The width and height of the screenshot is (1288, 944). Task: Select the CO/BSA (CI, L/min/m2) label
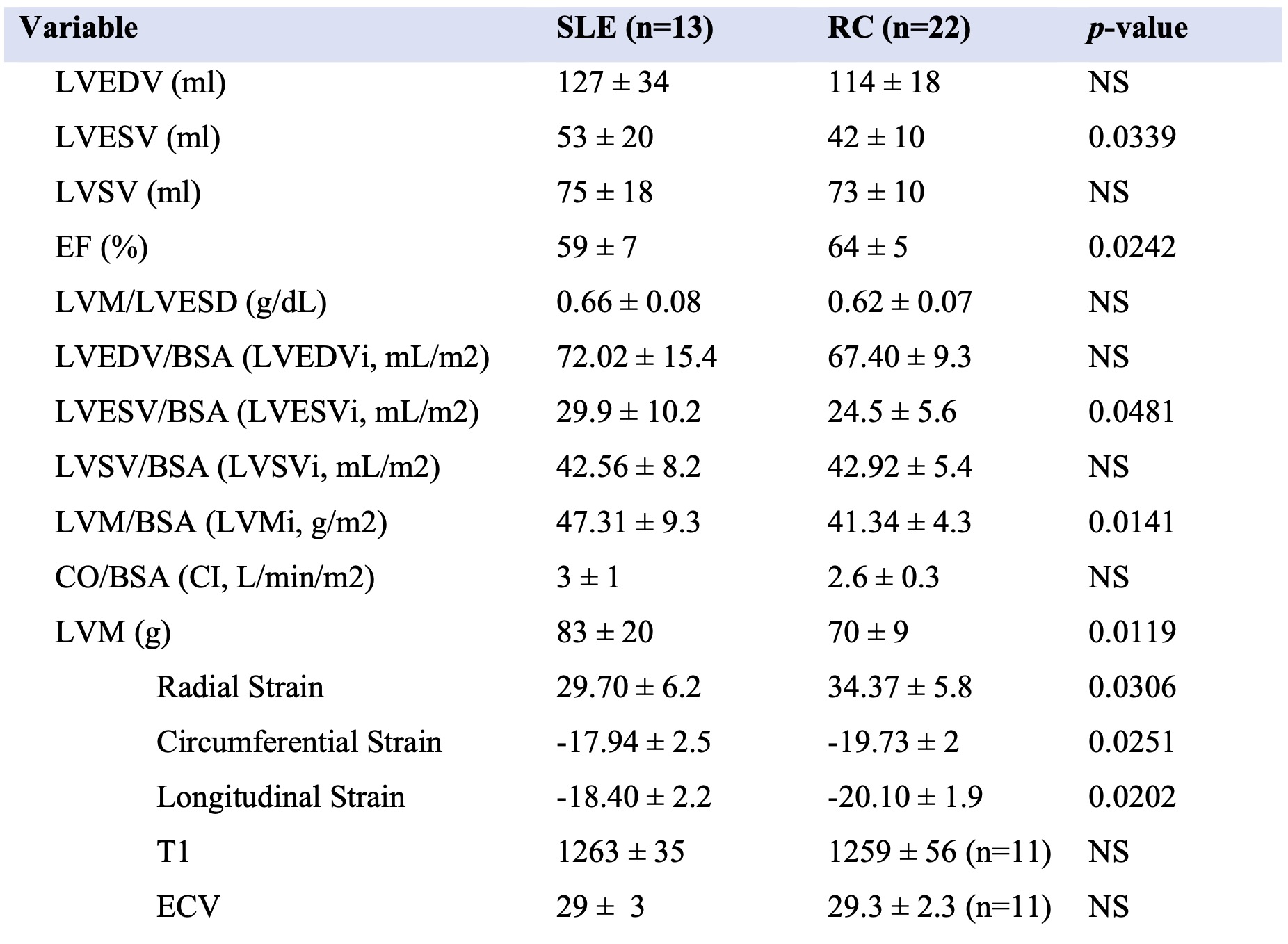click(215, 577)
